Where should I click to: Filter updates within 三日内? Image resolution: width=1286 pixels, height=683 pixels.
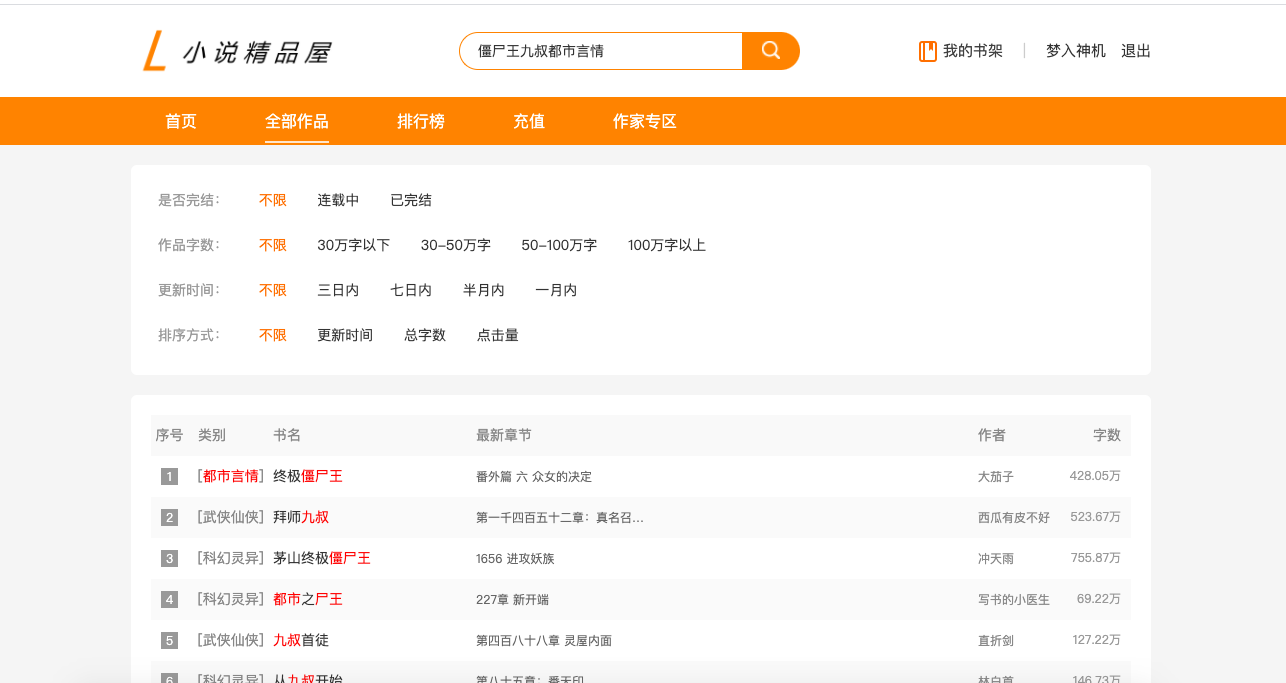337,290
